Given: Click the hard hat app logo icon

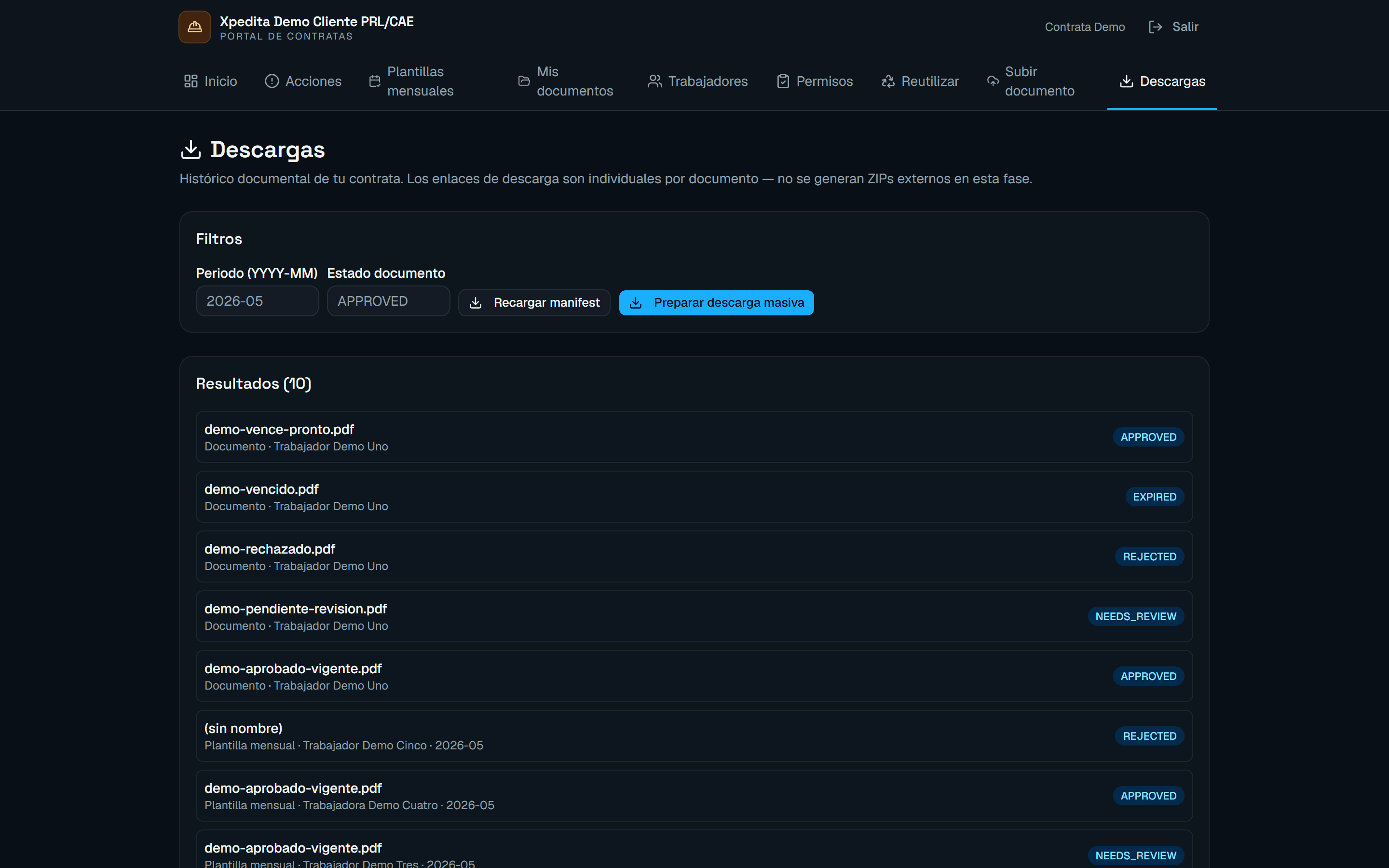Looking at the screenshot, I should point(194,27).
